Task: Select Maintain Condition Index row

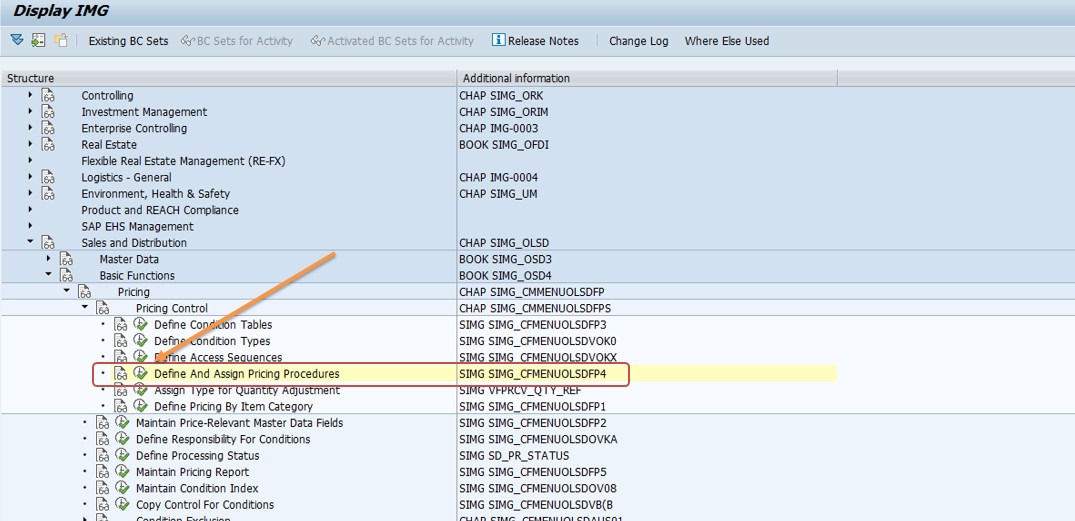Action: (197, 488)
